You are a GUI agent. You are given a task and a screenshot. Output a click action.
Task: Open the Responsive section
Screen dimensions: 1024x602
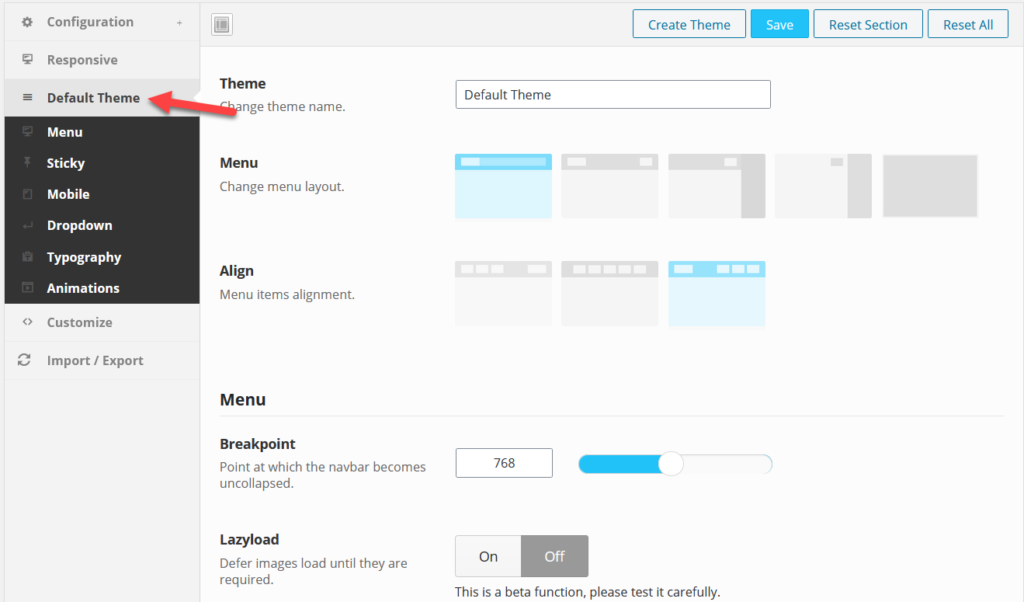(x=102, y=60)
